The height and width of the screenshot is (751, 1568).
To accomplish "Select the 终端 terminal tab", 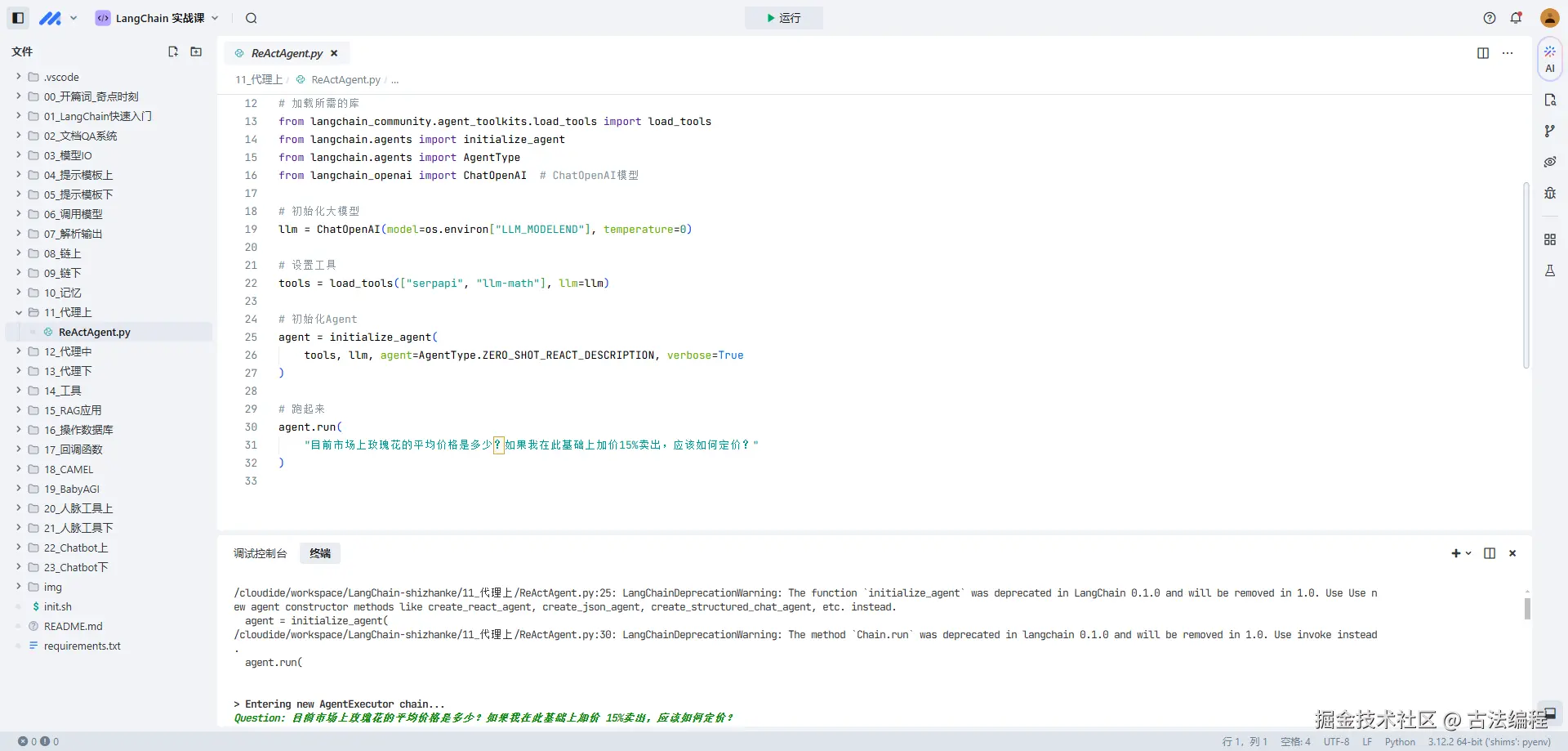I will pos(320,553).
